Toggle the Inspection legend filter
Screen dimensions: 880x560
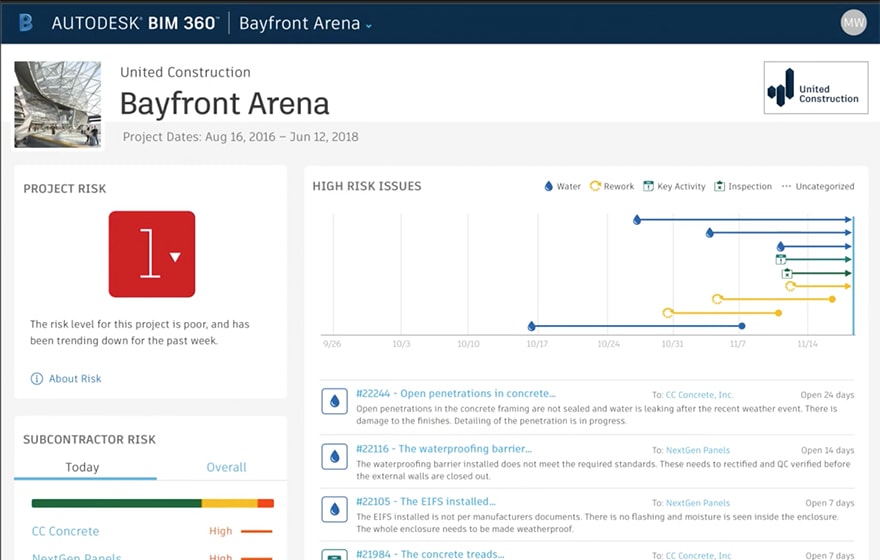(743, 186)
